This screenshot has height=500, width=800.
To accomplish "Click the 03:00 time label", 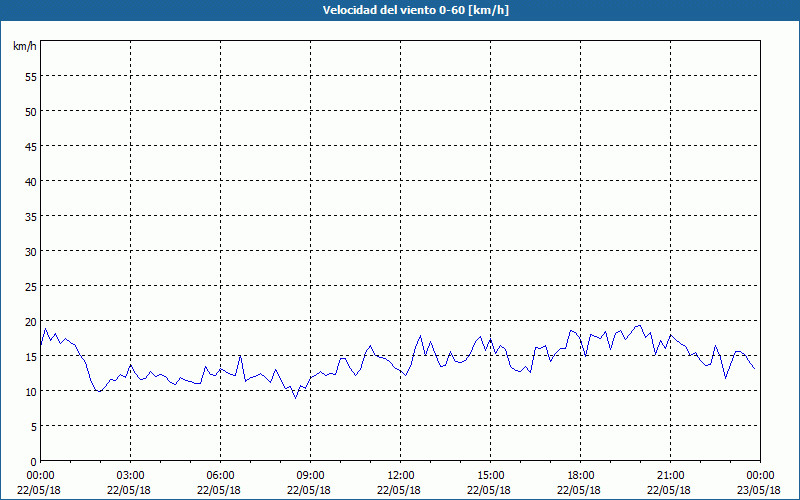I will coord(131,476).
